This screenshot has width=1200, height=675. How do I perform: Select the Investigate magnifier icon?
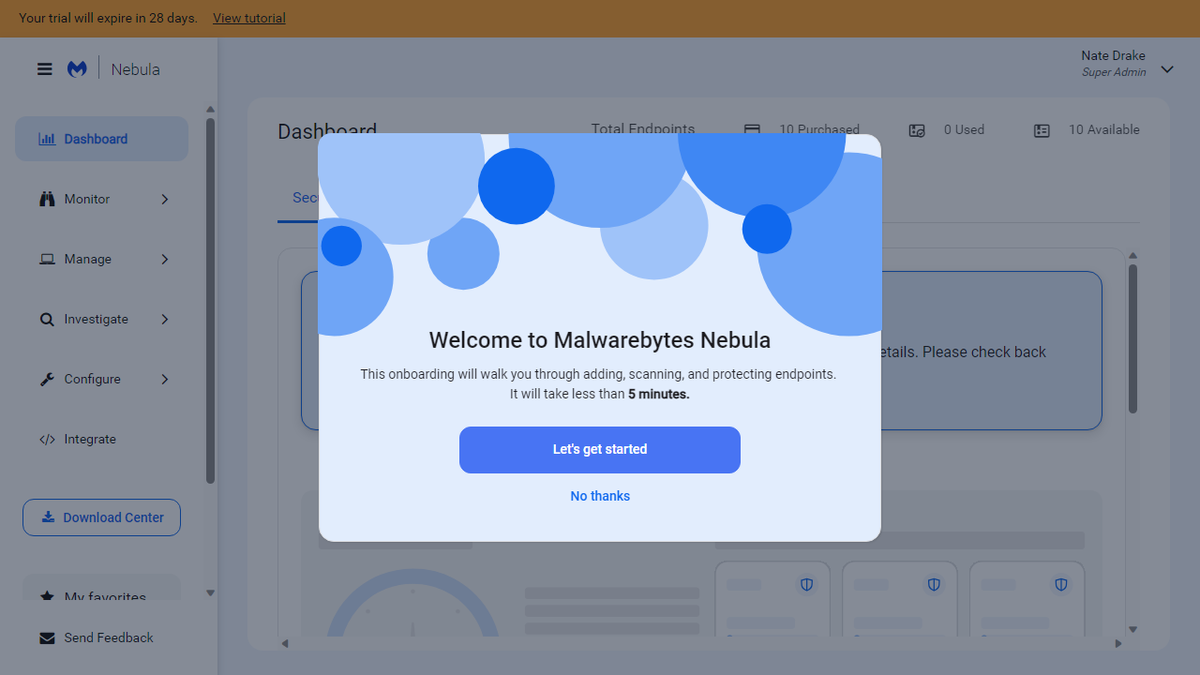[46, 318]
